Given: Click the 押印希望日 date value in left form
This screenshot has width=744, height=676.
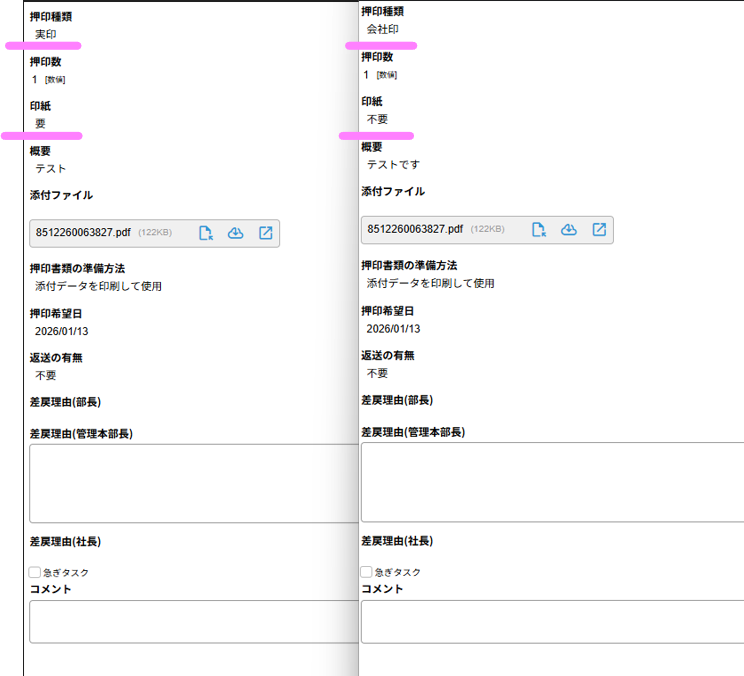Looking at the screenshot, I should (62, 331).
